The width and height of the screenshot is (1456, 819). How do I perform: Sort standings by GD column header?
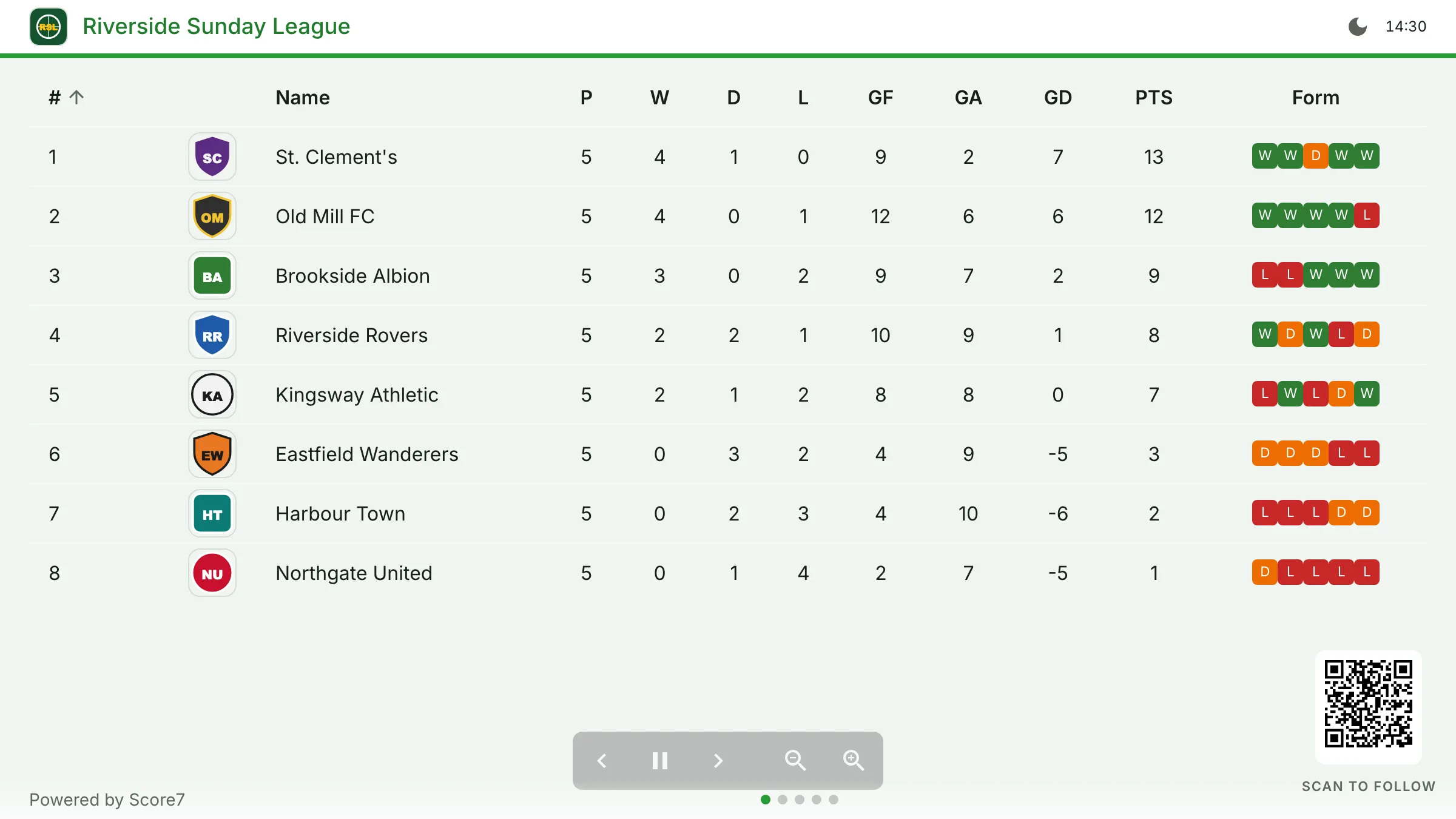(1058, 98)
